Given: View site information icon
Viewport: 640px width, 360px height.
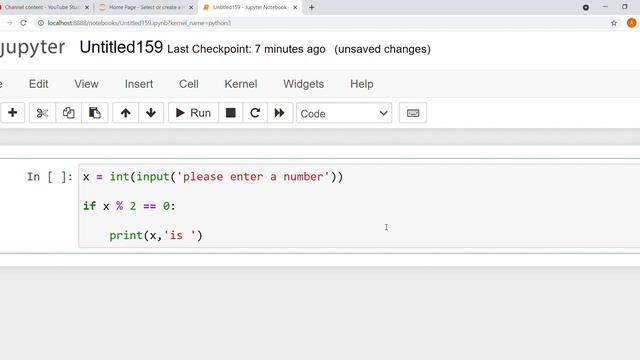Looking at the screenshot, I should click(41, 23).
